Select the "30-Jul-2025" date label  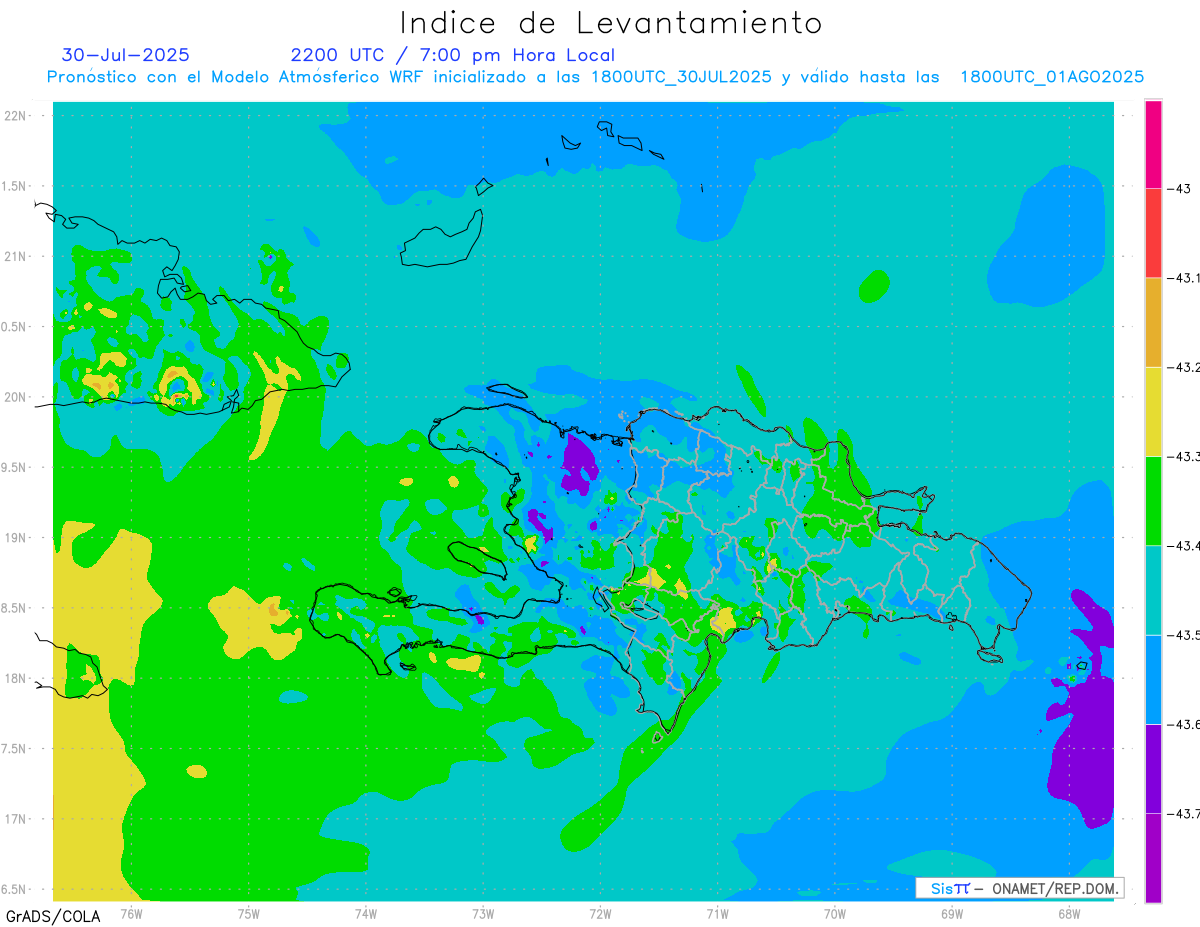pyautogui.click(x=125, y=55)
